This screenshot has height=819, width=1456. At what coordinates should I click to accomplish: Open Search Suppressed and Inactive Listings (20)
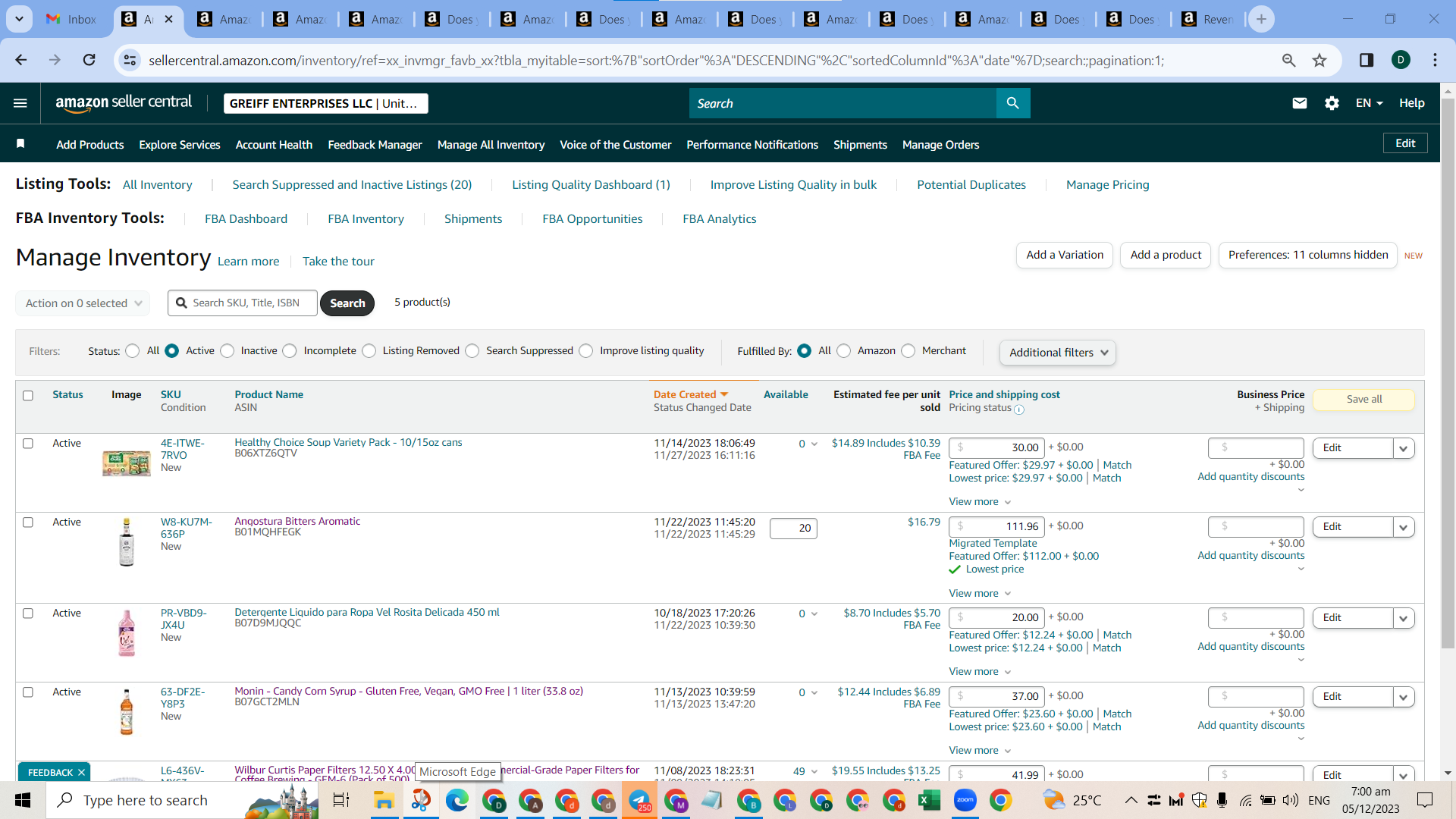352,184
